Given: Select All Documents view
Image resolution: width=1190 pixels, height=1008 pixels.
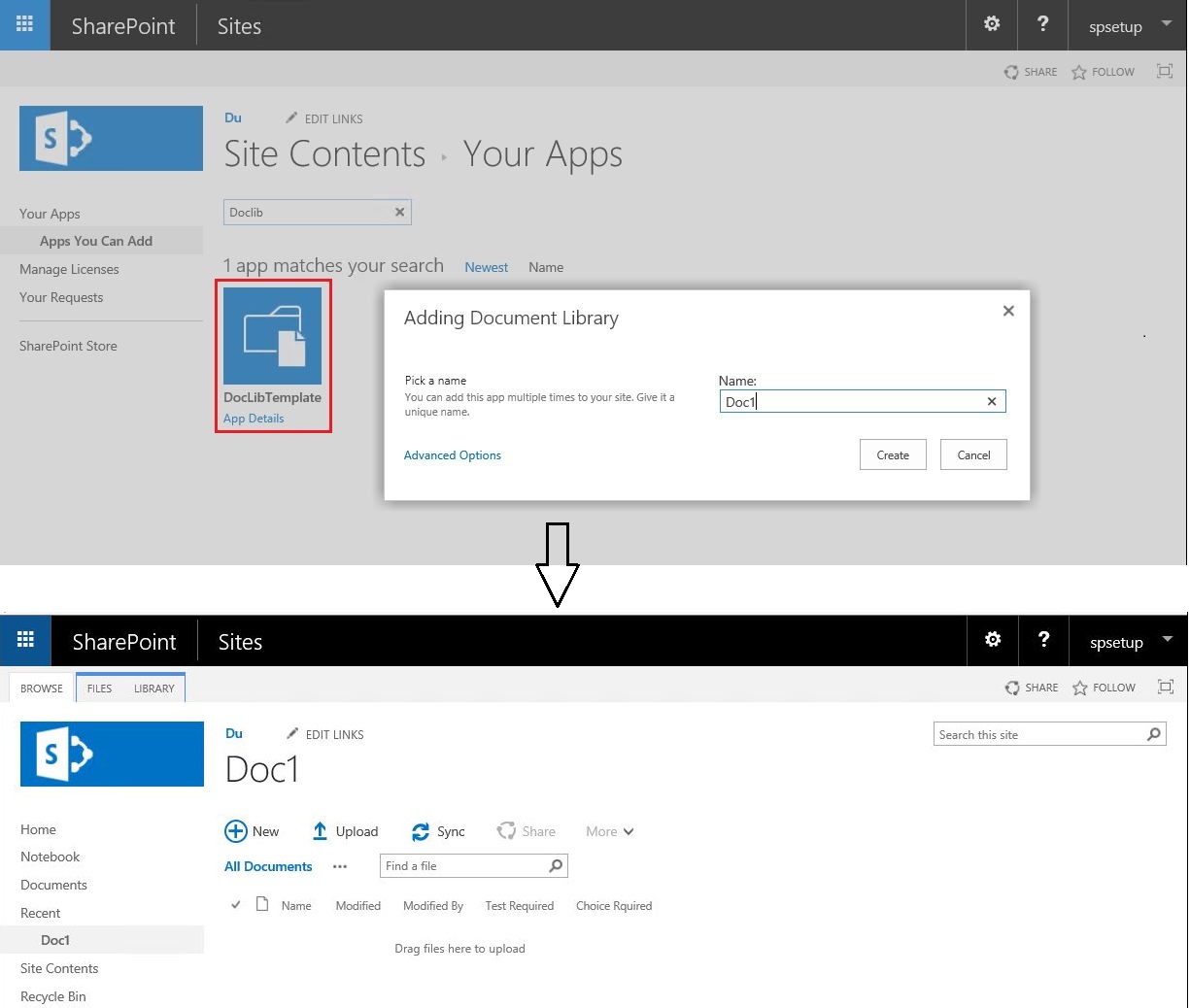Looking at the screenshot, I should pos(268,866).
